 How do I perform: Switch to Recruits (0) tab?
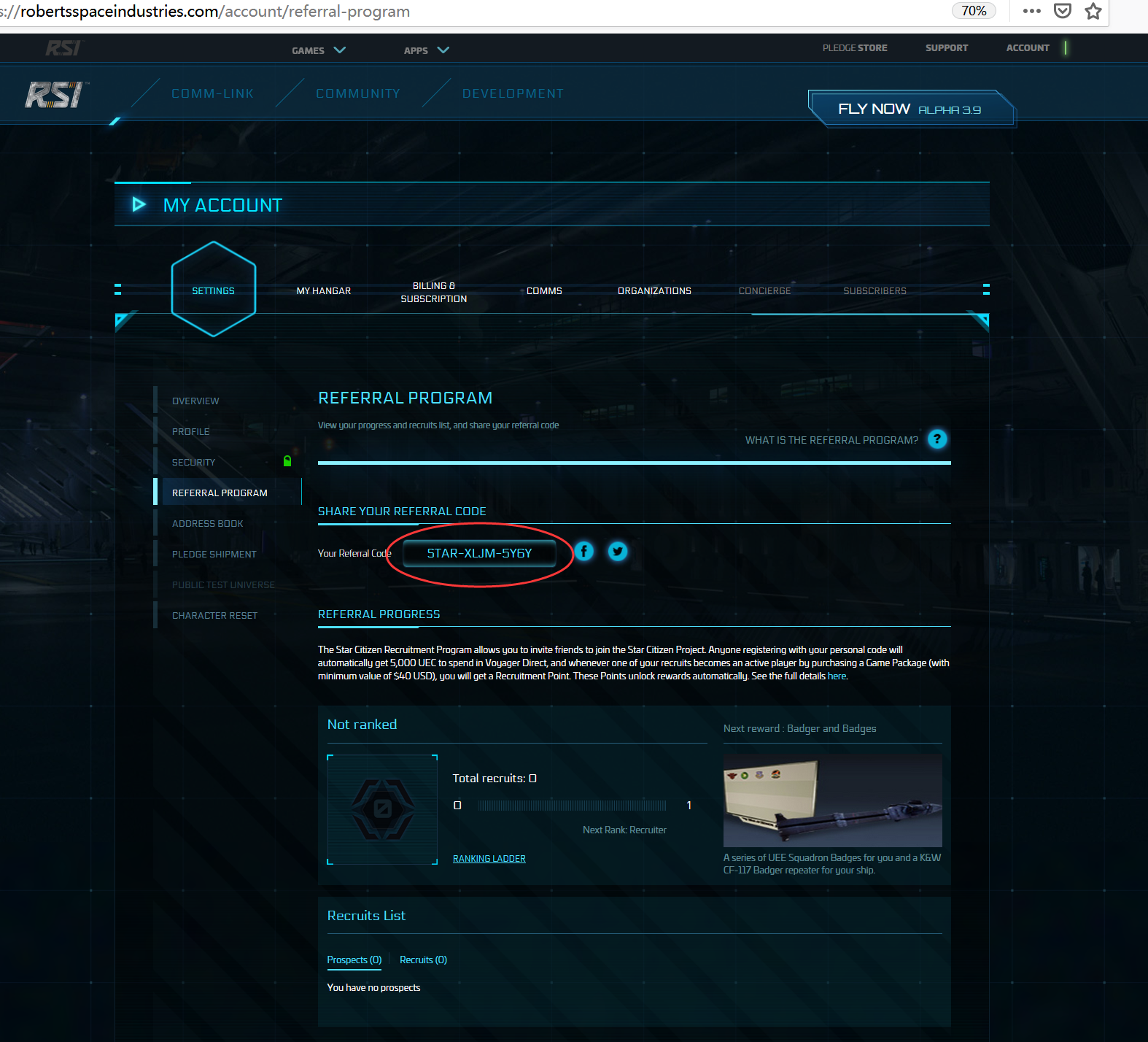tap(423, 960)
